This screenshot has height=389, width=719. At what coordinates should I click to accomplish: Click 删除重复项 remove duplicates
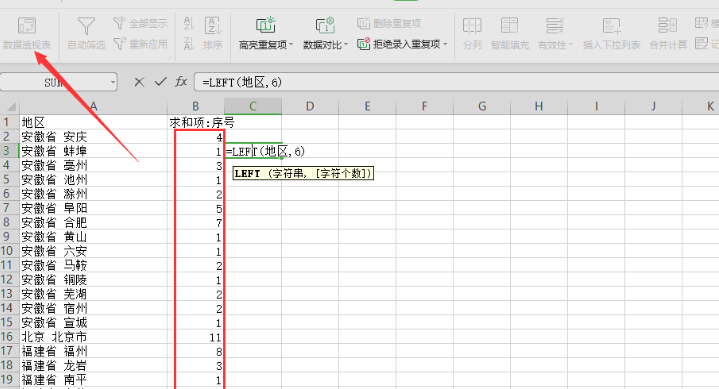(x=389, y=23)
